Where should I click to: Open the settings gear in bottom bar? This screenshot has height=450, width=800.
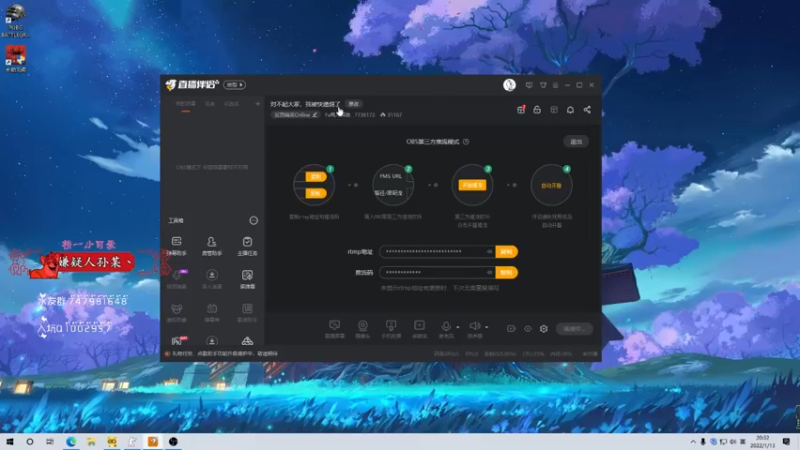coord(544,329)
